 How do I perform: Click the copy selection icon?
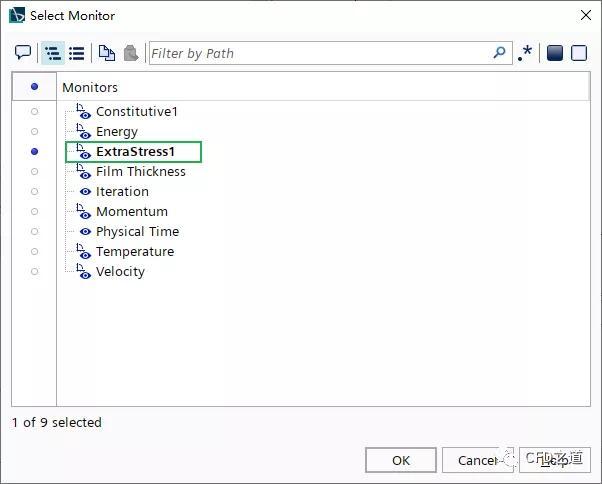click(x=107, y=53)
